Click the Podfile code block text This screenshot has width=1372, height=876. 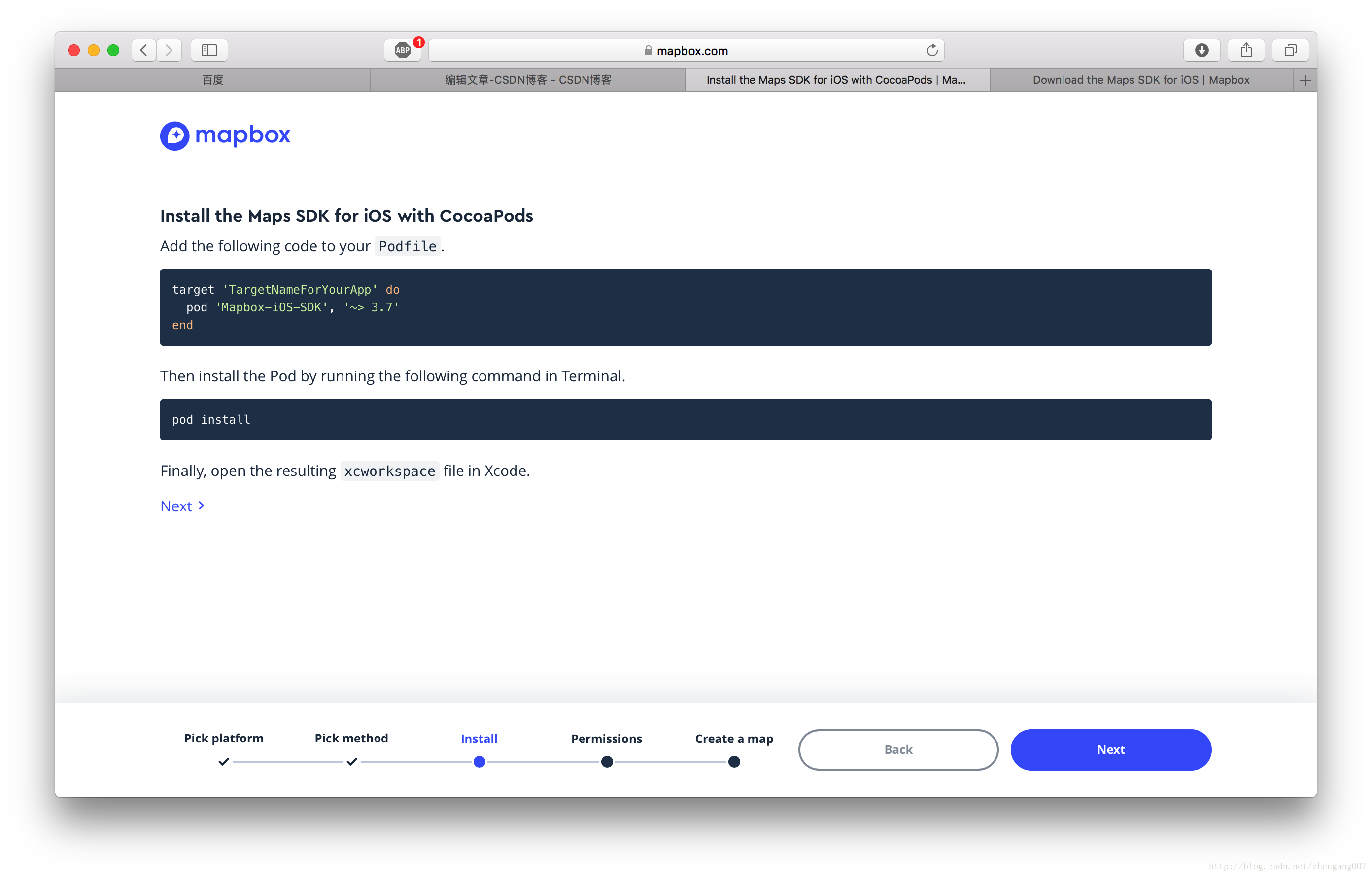point(686,307)
